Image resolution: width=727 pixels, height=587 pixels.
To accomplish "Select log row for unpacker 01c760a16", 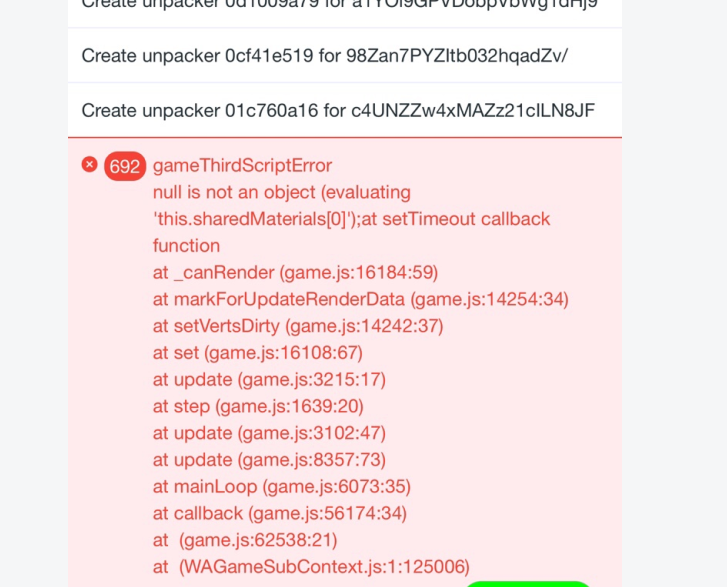I will 344,110.
